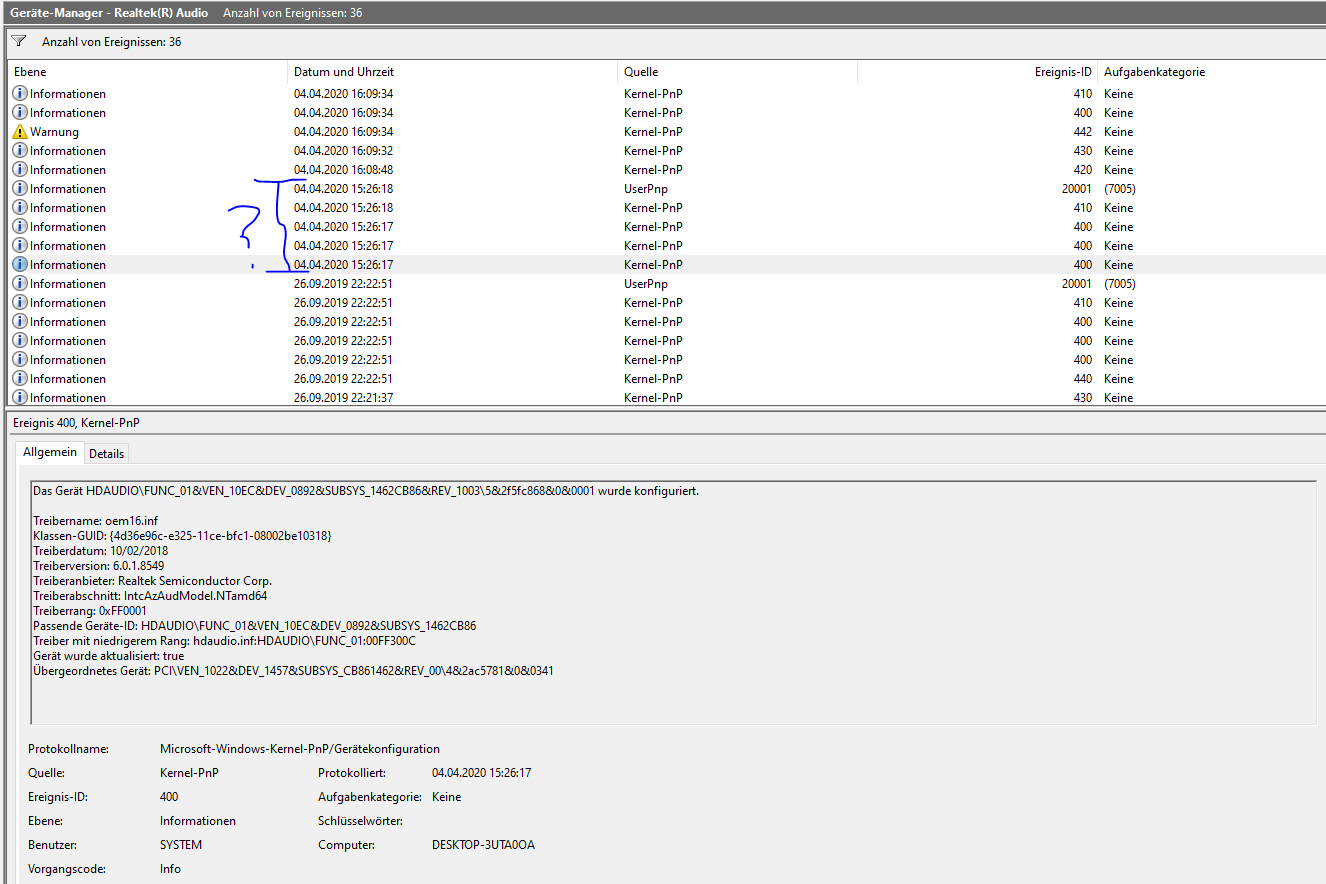
Task: Click info icon of 16:09:34 event 400 row
Action: [x=20, y=113]
